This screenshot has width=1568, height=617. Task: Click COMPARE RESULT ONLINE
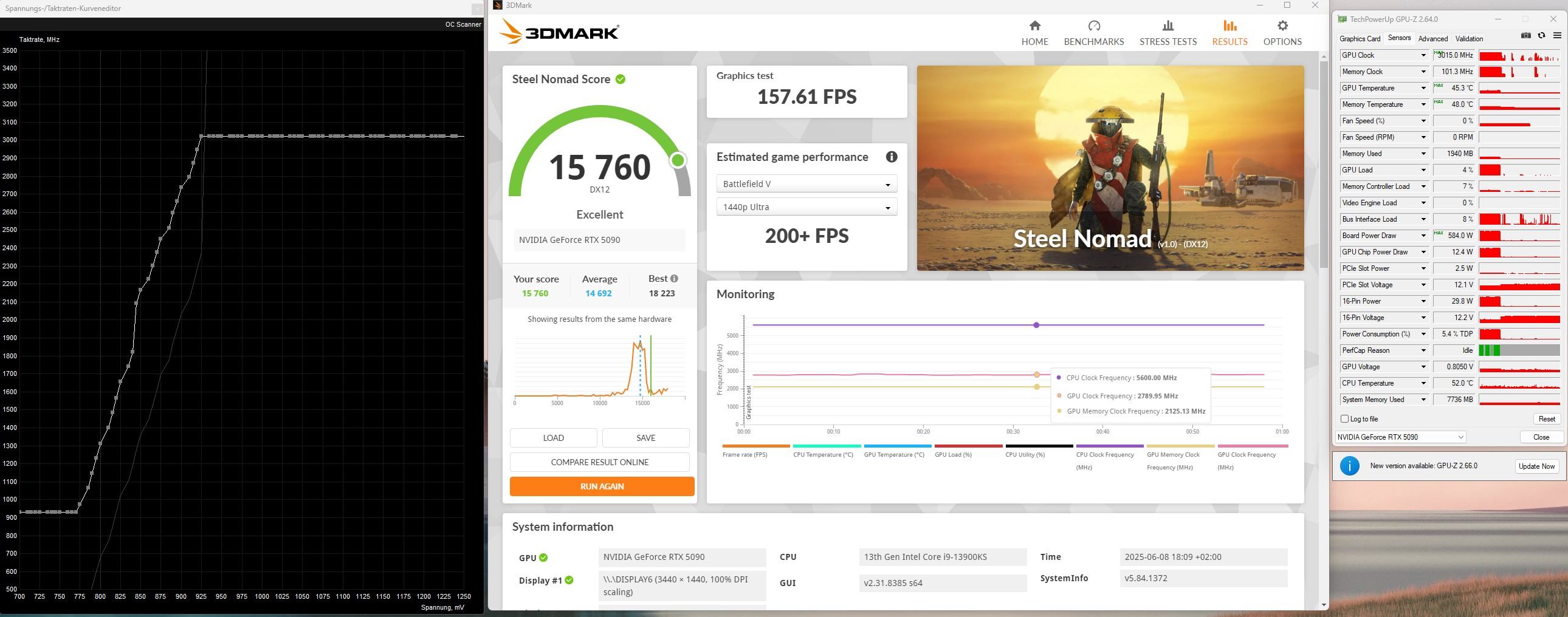600,462
